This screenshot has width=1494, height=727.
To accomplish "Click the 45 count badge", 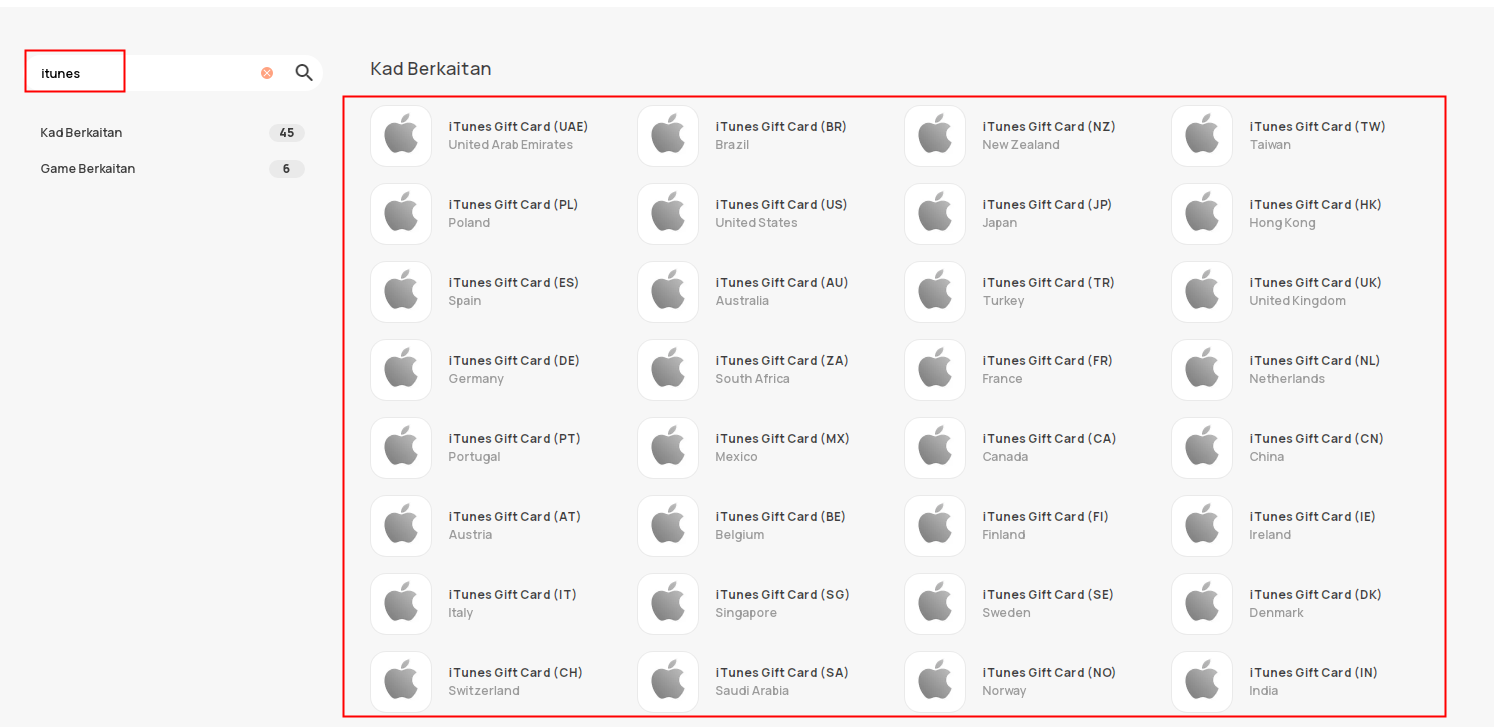I will 287,133.
